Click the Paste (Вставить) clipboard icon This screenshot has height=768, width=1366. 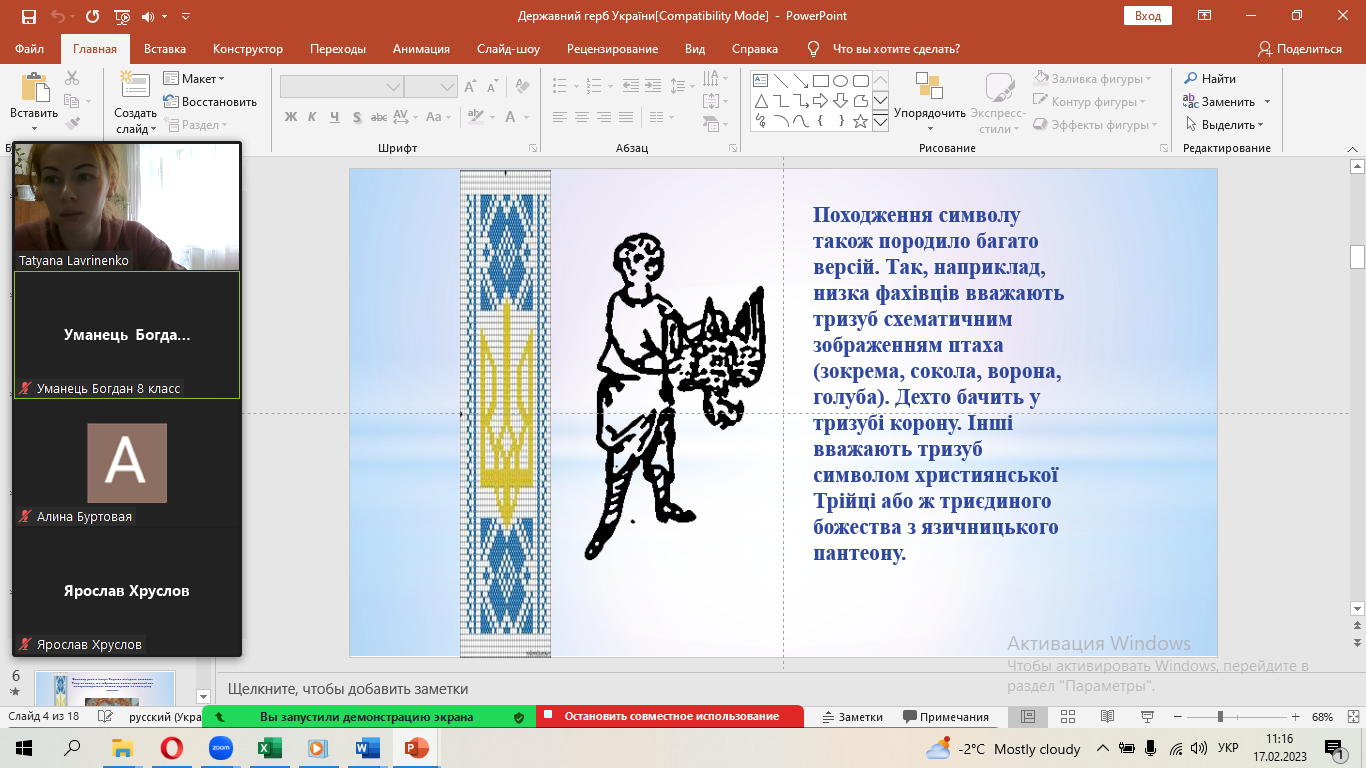click(34, 88)
